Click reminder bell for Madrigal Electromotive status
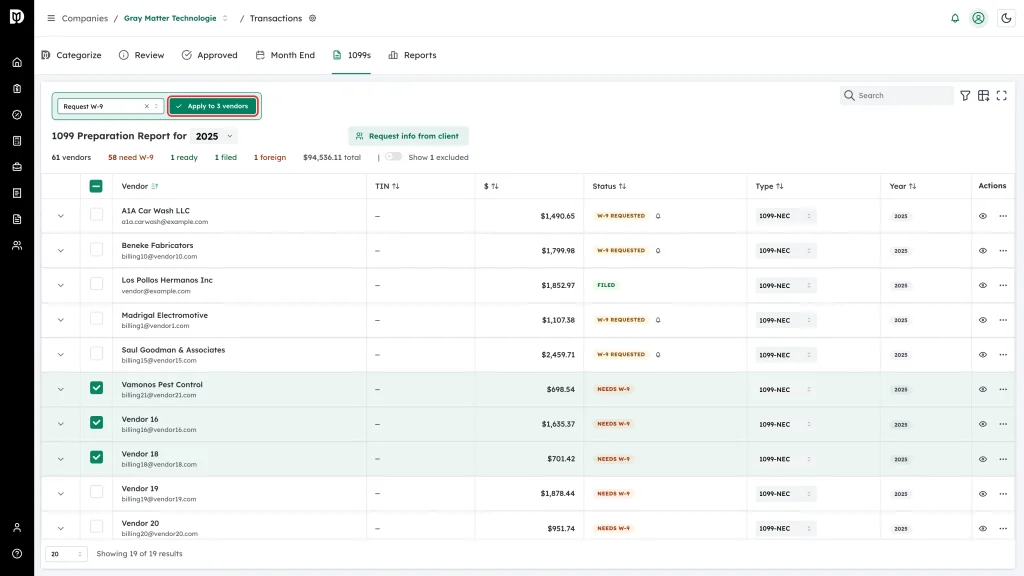1024x576 pixels. point(658,320)
